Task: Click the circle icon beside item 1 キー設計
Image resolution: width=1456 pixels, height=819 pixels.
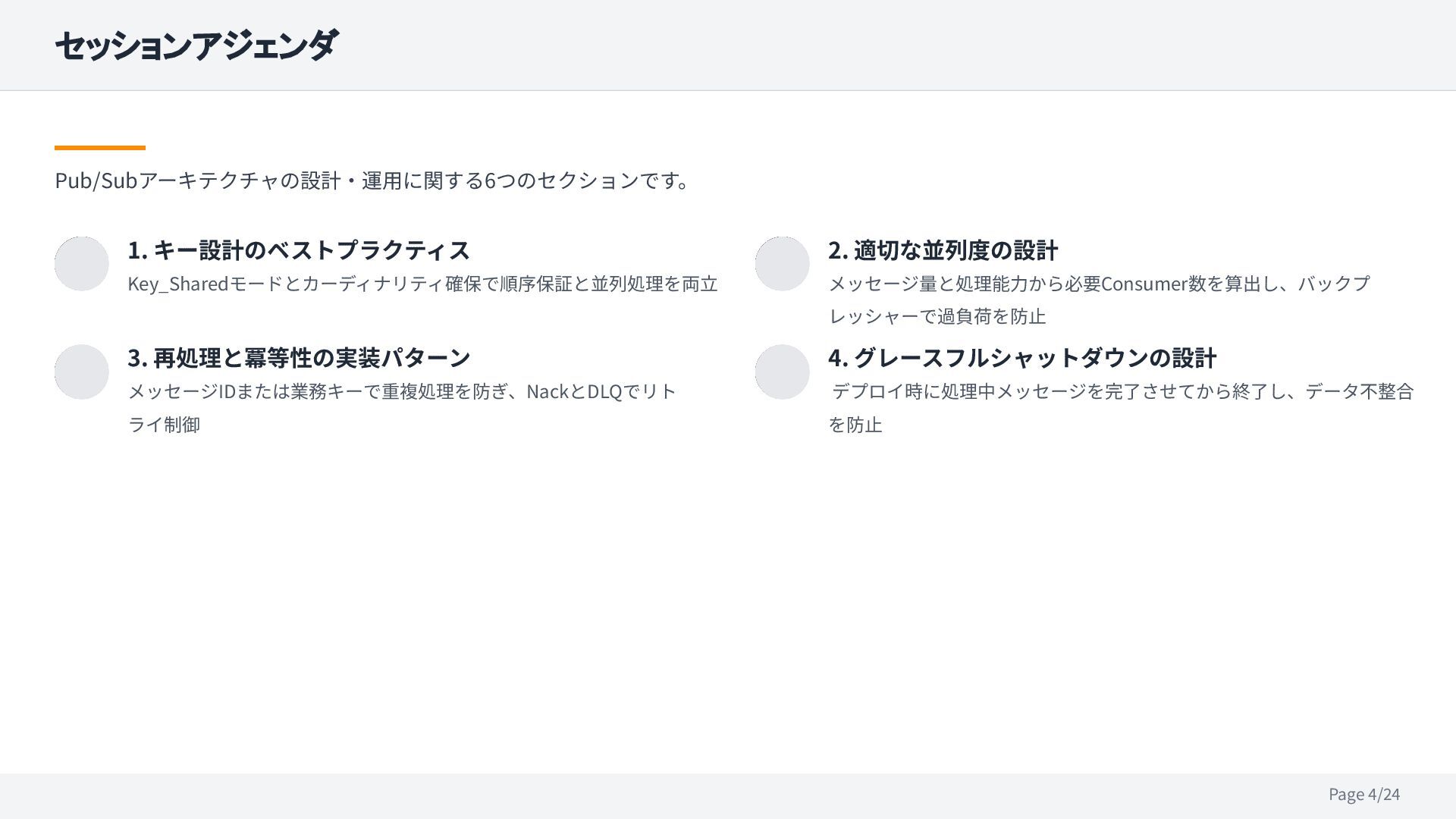Action: (x=82, y=264)
